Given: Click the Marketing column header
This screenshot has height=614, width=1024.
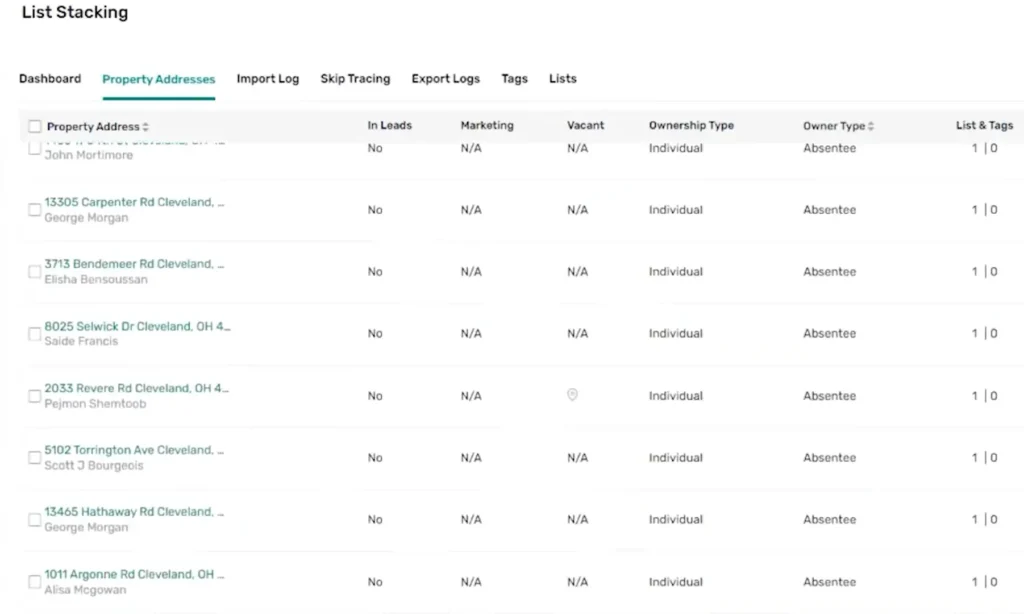Looking at the screenshot, I should [487, 125].
